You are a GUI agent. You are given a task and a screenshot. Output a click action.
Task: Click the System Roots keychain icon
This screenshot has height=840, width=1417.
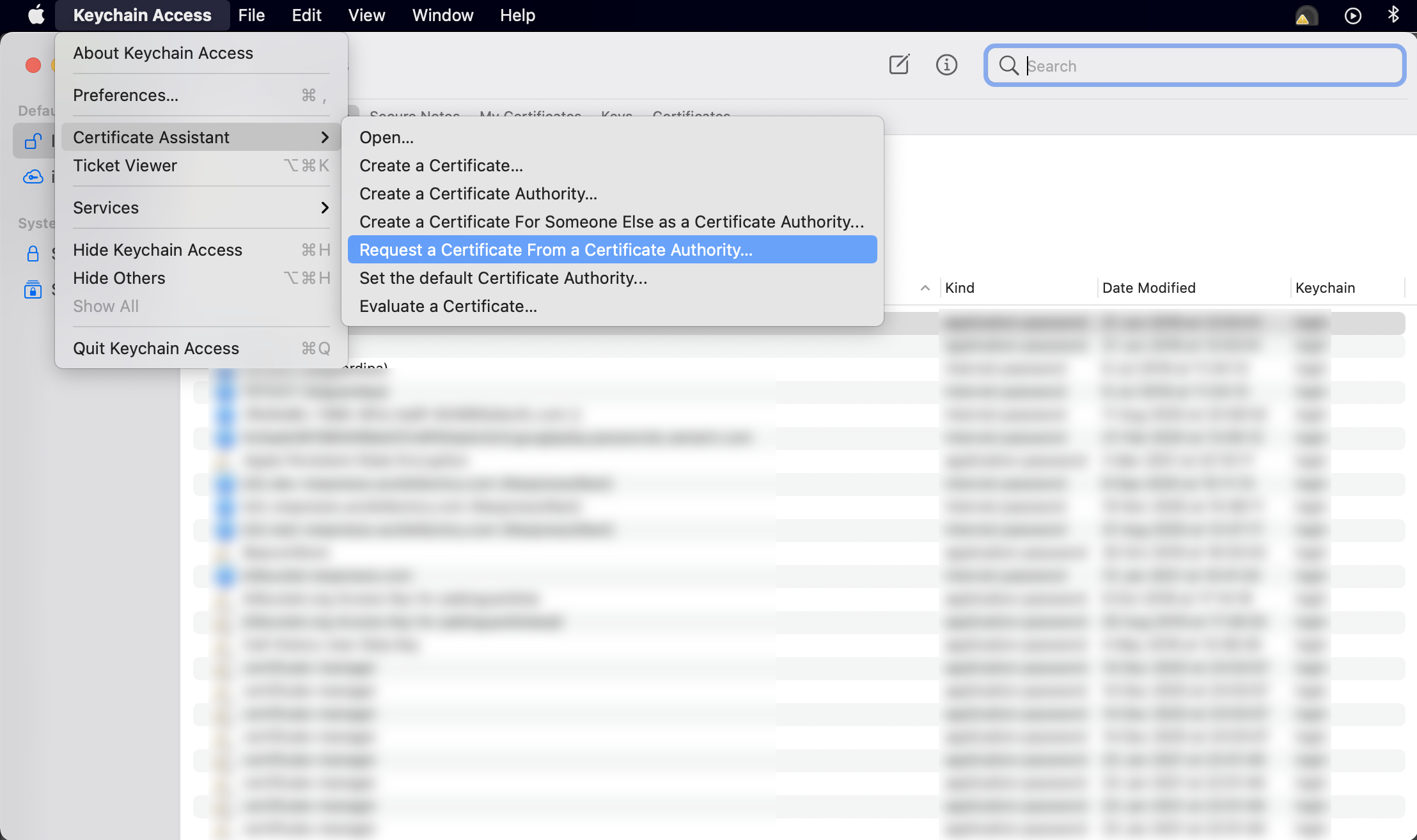pos(33,290)
